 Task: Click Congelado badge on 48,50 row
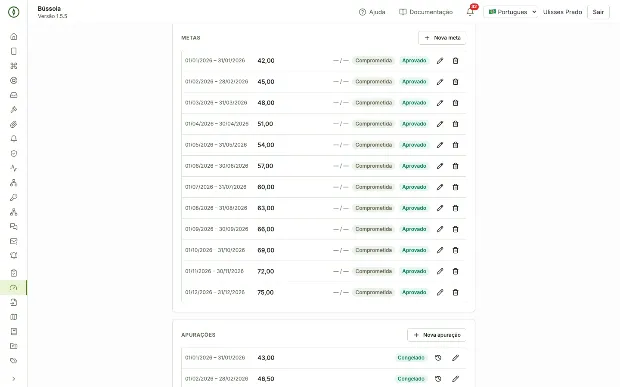[x=411, y=379]
